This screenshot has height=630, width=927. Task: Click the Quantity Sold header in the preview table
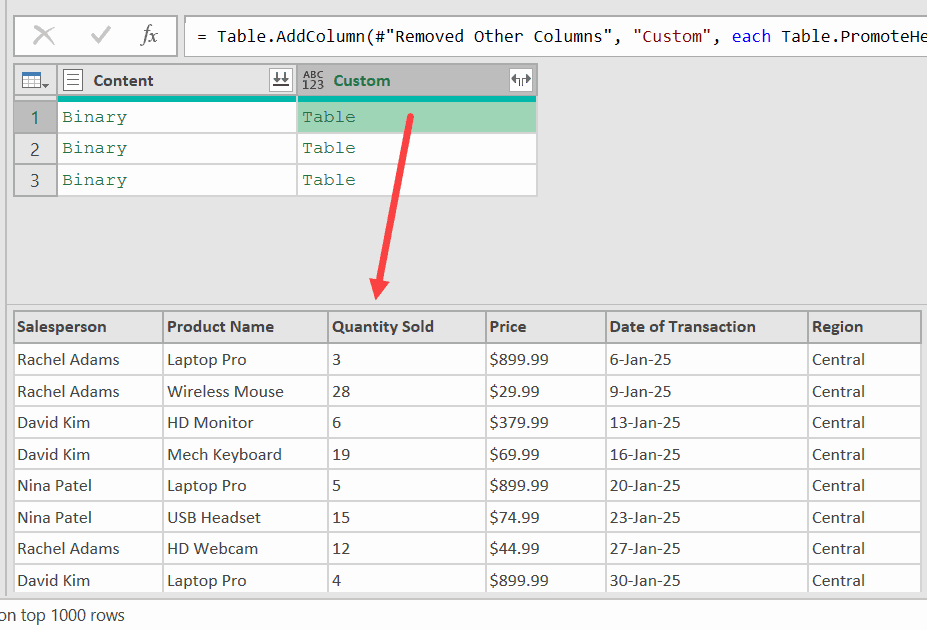pyautogui.click(x=381, y=327)
